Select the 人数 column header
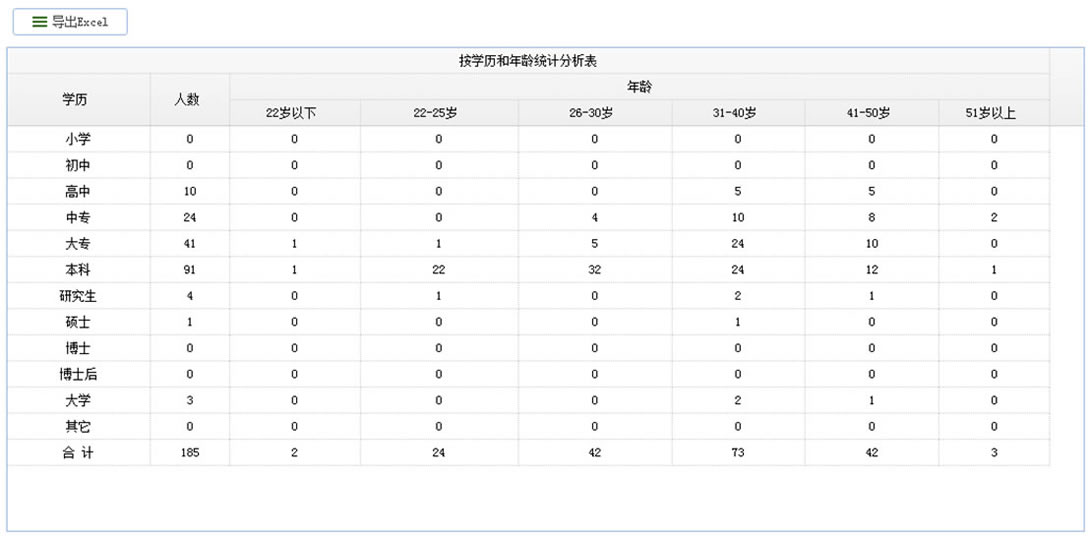The width and height of the screenshot is (1090, 539). [187, 99]
